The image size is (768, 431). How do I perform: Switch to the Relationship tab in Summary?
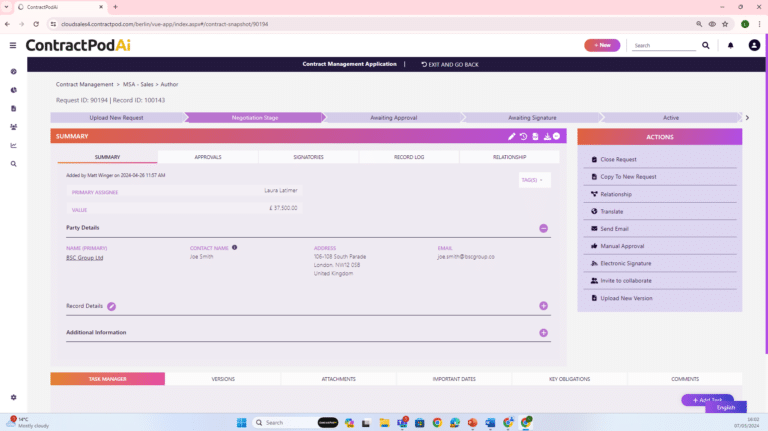(x=509, y=157)
